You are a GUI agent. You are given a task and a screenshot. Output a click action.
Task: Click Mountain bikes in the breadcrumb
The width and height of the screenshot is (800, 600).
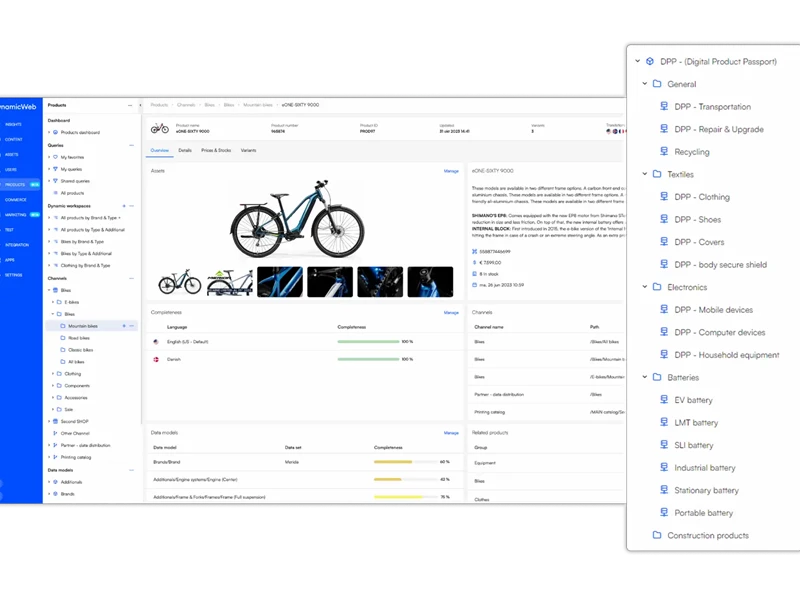point(258,105)
